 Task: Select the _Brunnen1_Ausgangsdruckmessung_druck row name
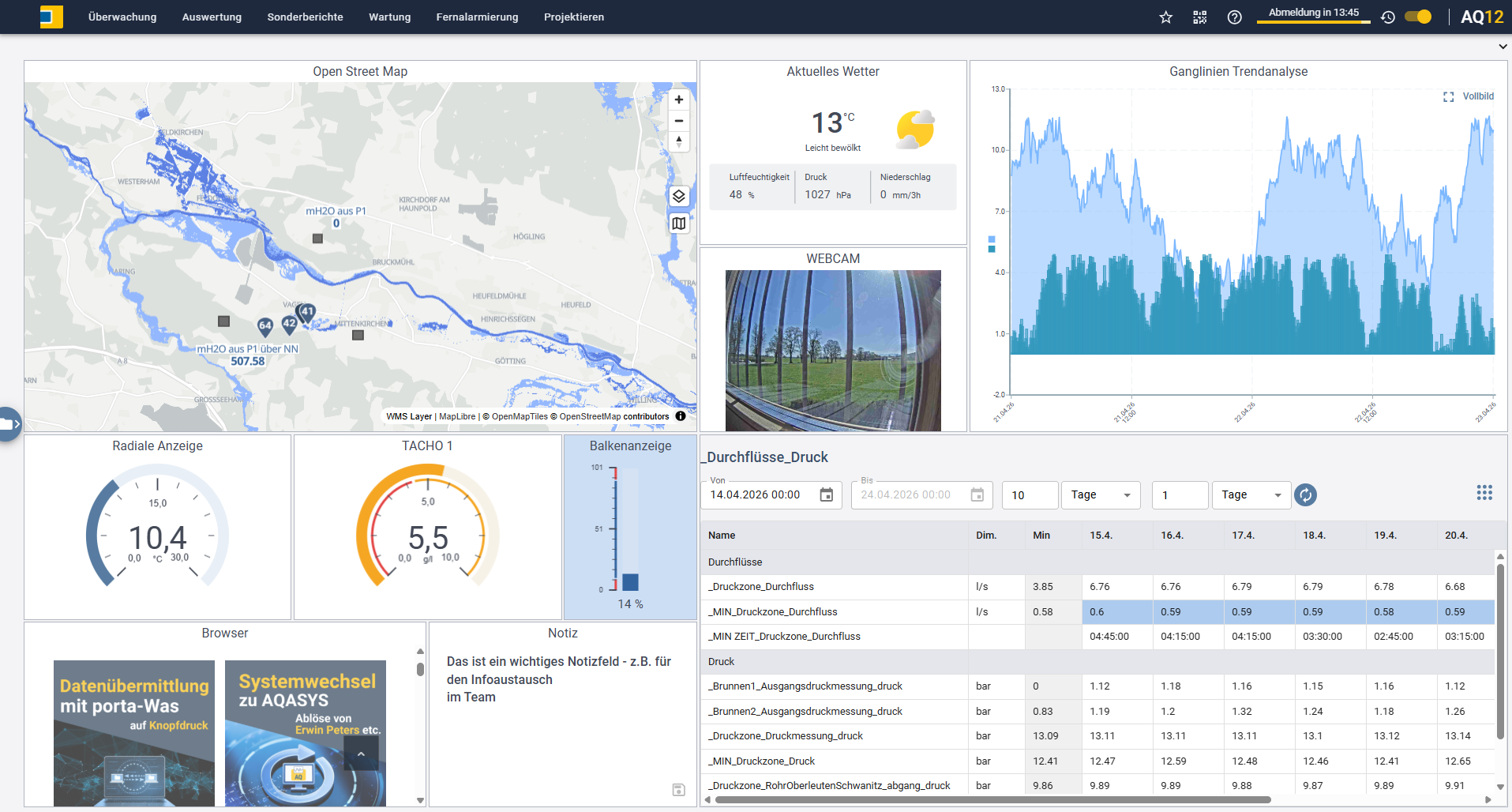pos(805,686)
